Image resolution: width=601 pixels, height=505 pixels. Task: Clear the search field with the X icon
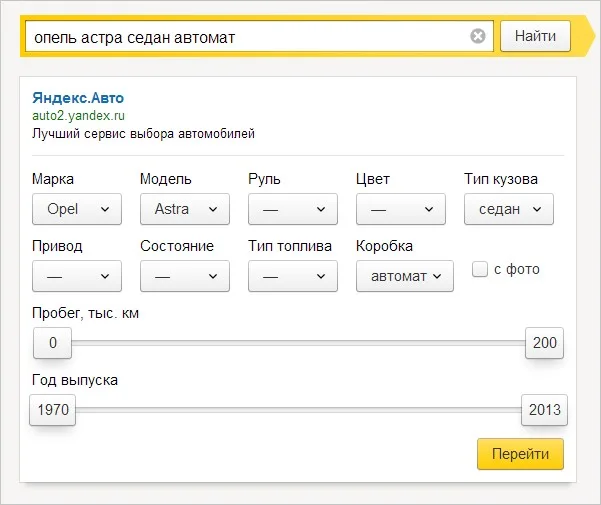click(478, 36)
